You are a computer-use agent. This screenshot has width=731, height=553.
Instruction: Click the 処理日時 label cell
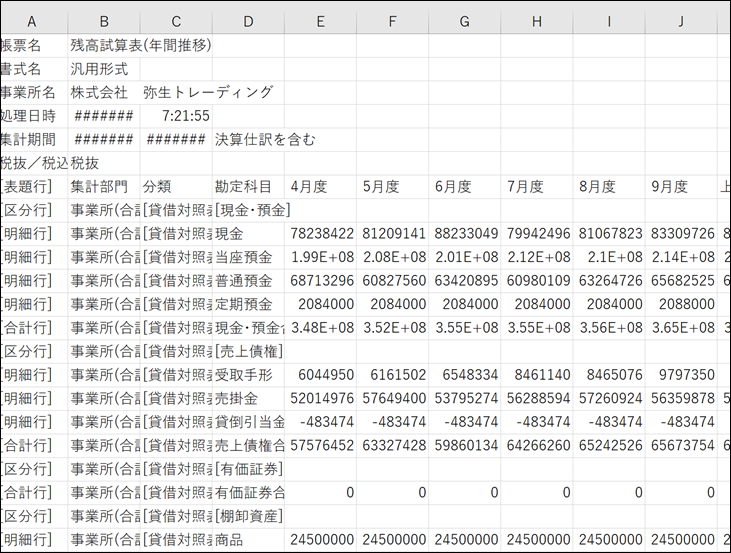pos(34,116)
